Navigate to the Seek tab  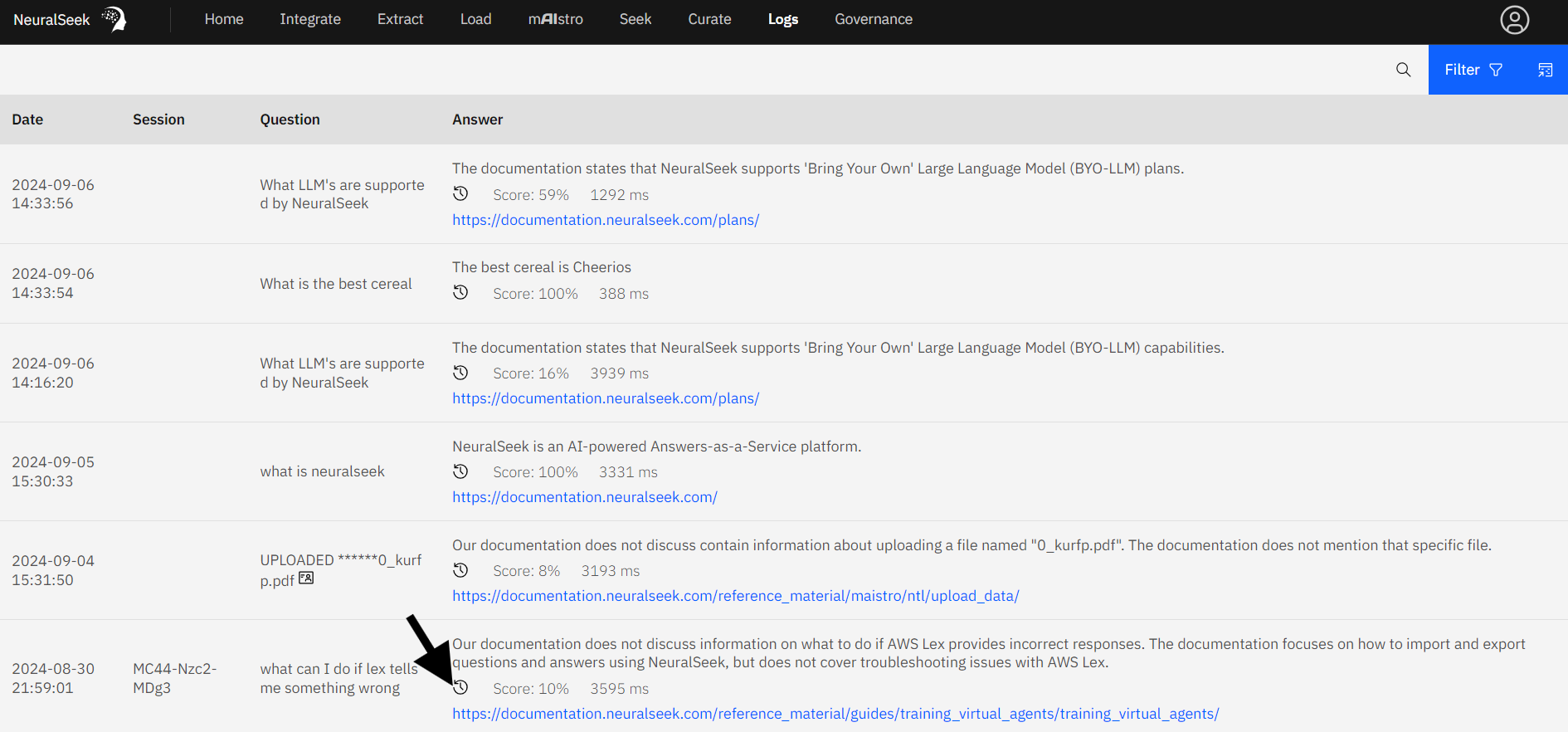(635, 19)
